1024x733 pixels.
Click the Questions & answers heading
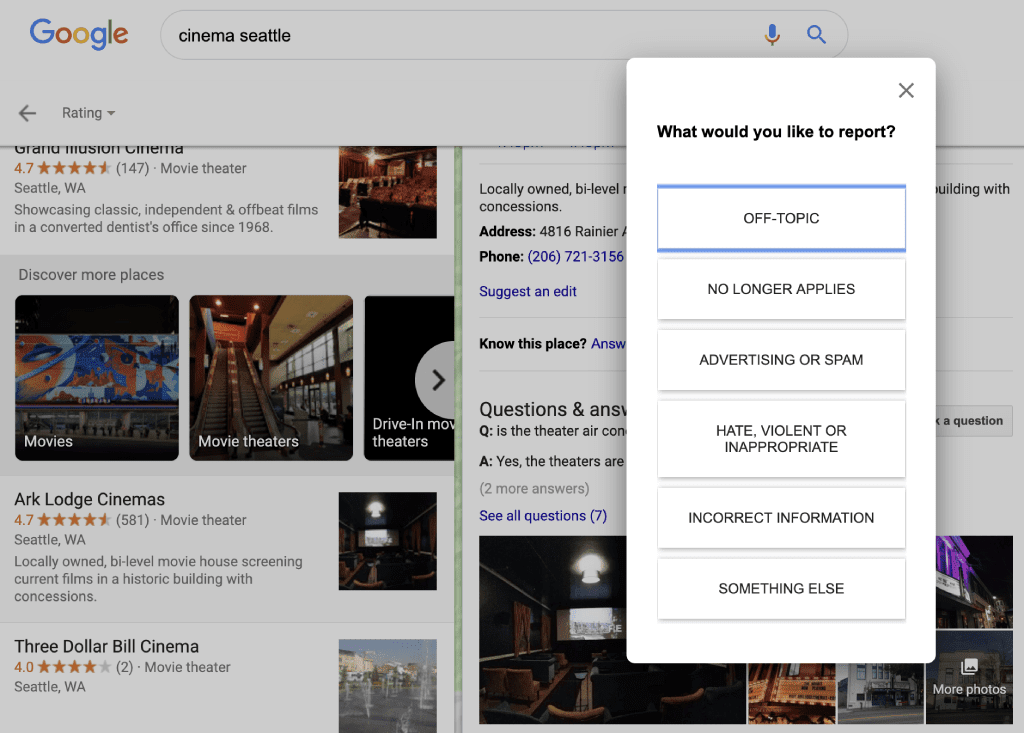[552, 409]
